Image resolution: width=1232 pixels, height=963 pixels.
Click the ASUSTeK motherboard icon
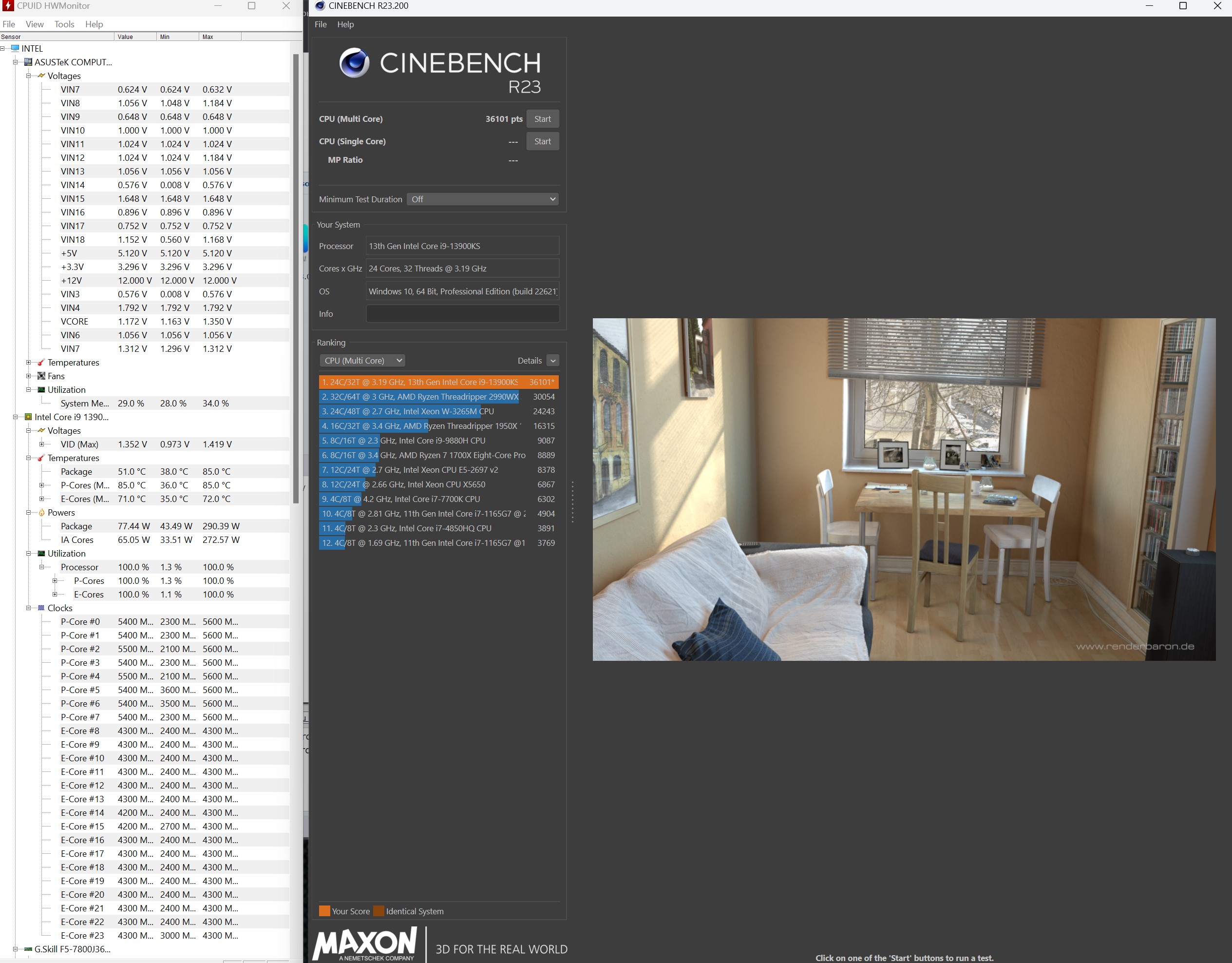(28, 62)
